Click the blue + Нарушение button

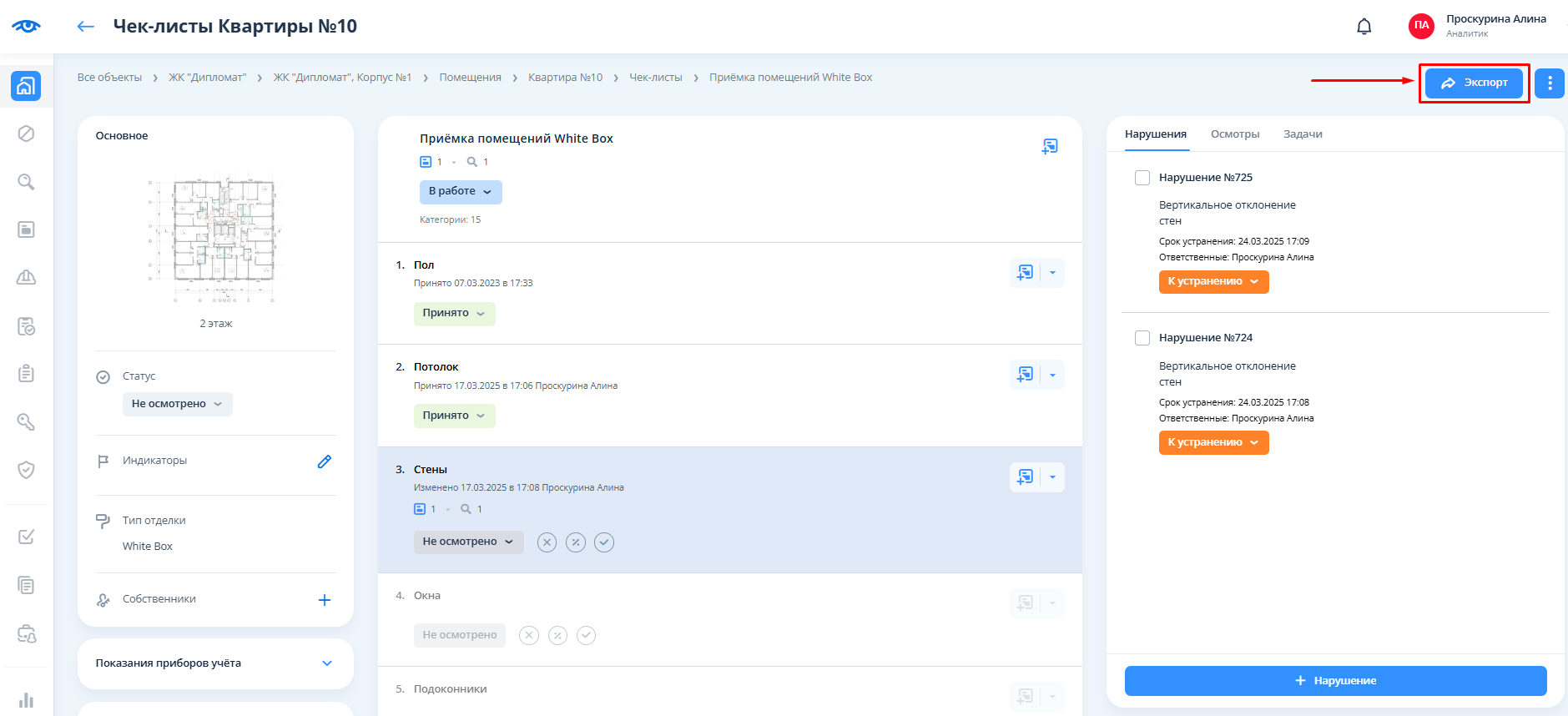pyautogui.click(x=1335, y=681)
